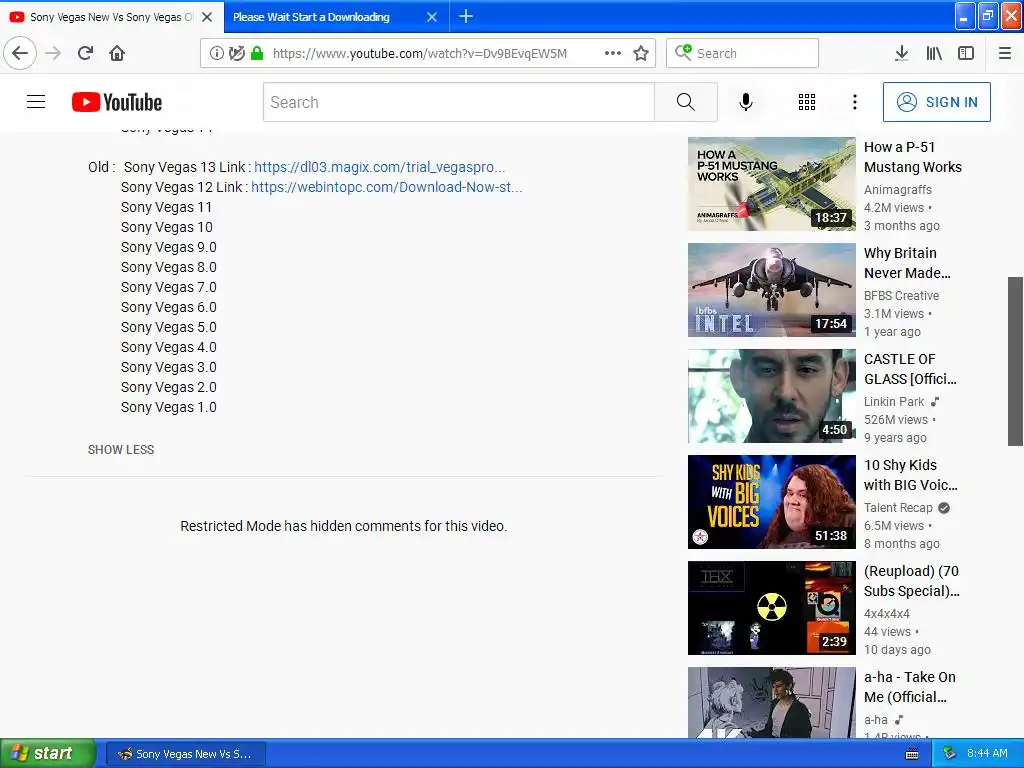
Task: Click the verified badge beside Talent Recap
Action: tap(944, 507)
